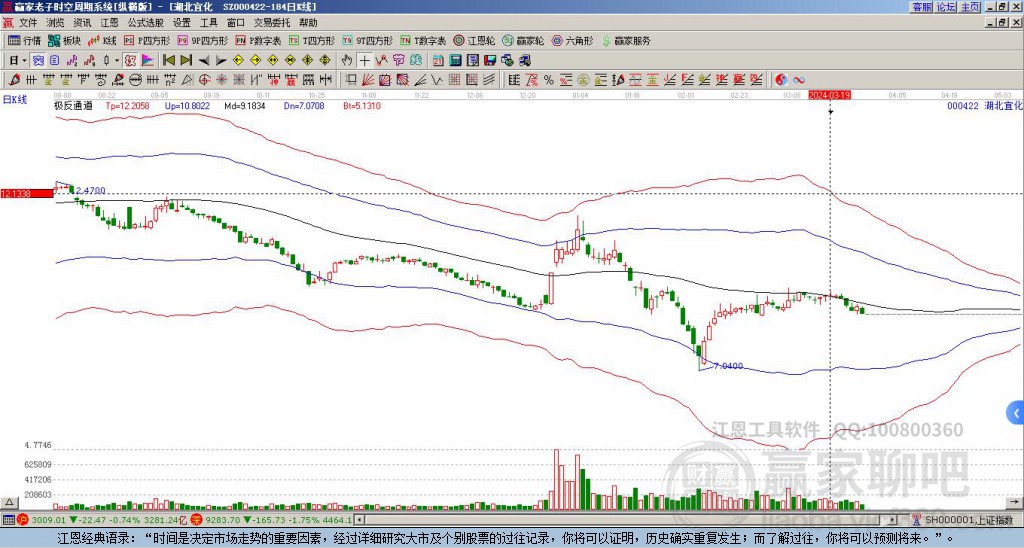Click the 极反通道 indicator label
This screenshot has height=548, width=1024.
74,106
